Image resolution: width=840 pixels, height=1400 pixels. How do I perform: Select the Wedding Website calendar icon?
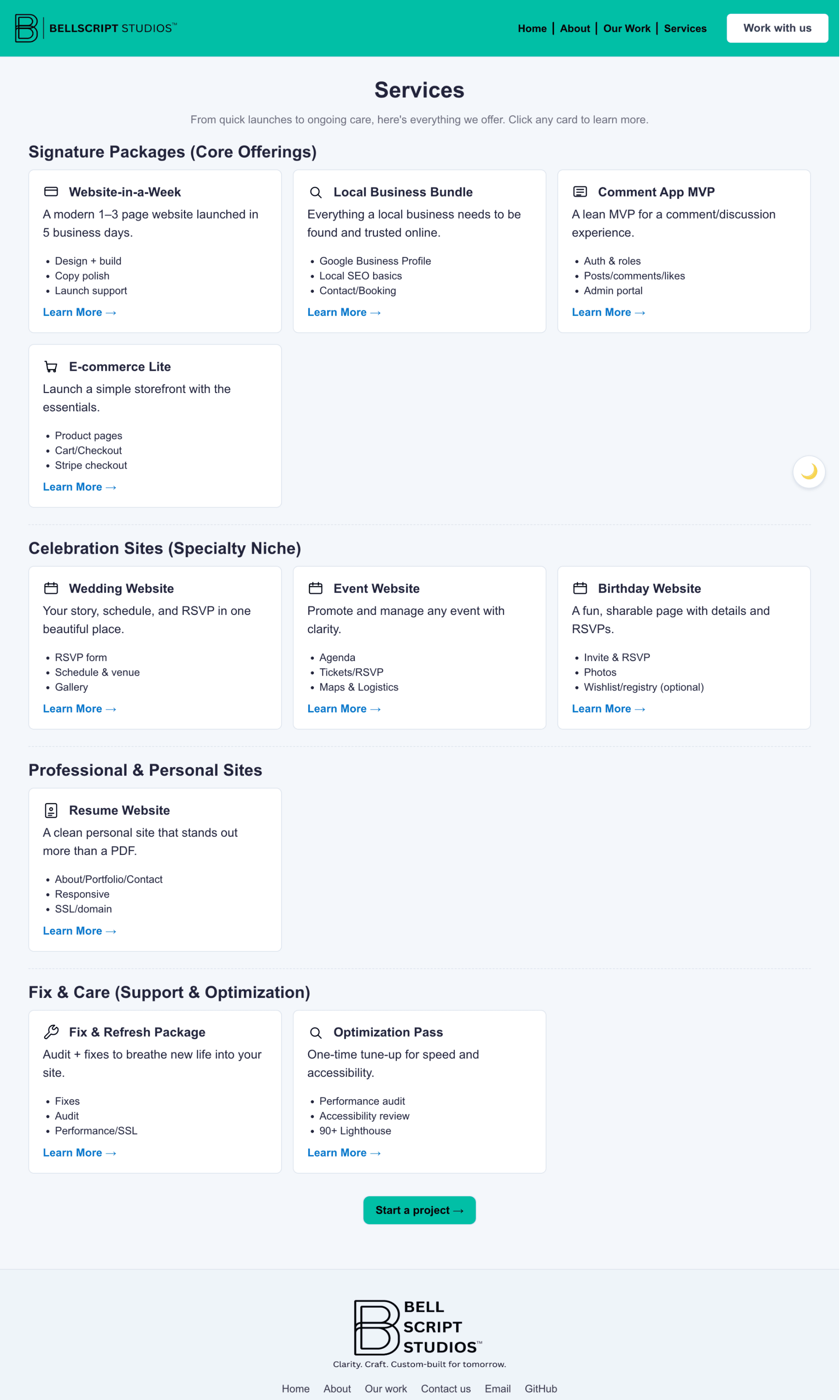(51, 588)
